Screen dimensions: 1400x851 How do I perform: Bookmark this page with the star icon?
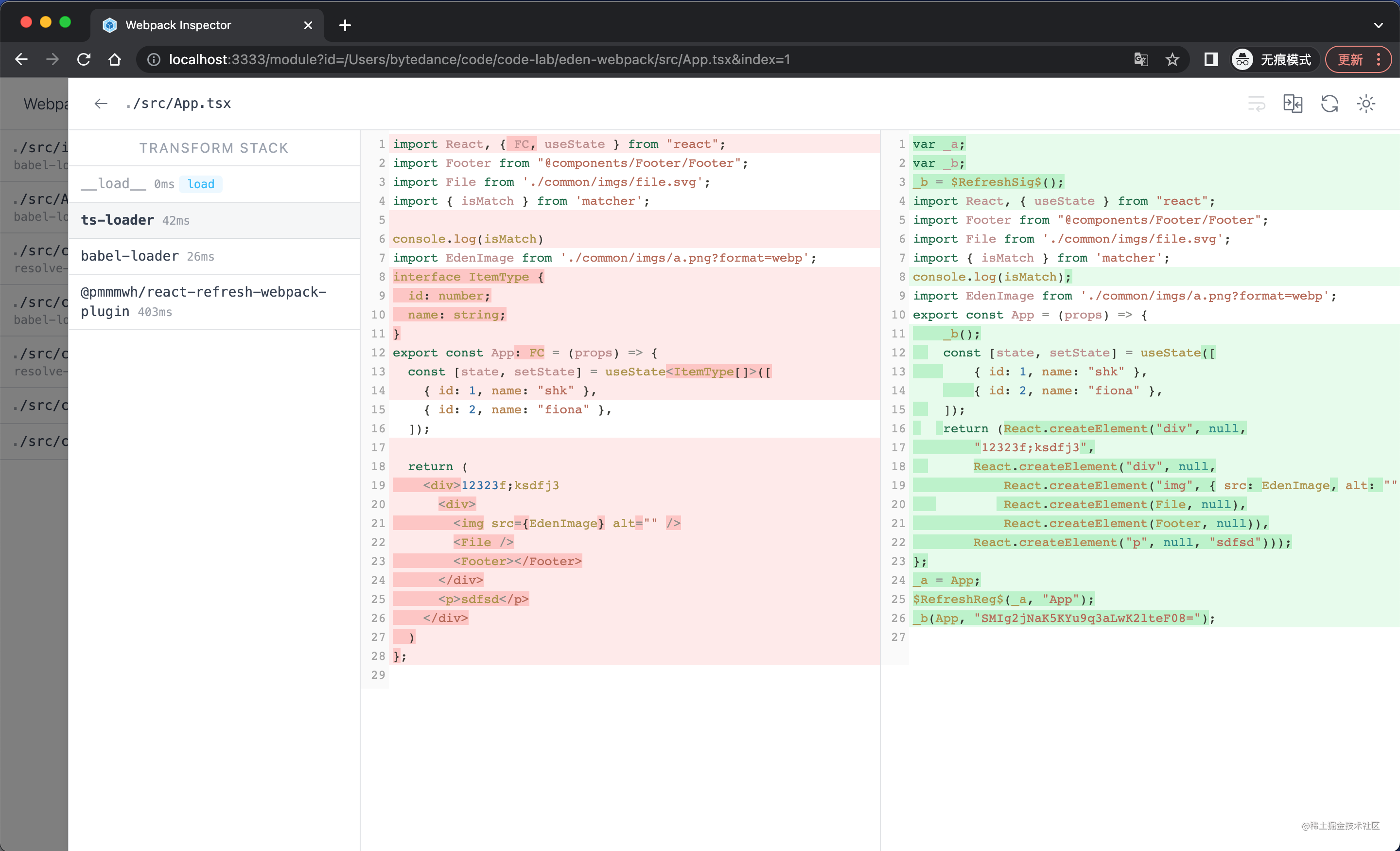1172,59
